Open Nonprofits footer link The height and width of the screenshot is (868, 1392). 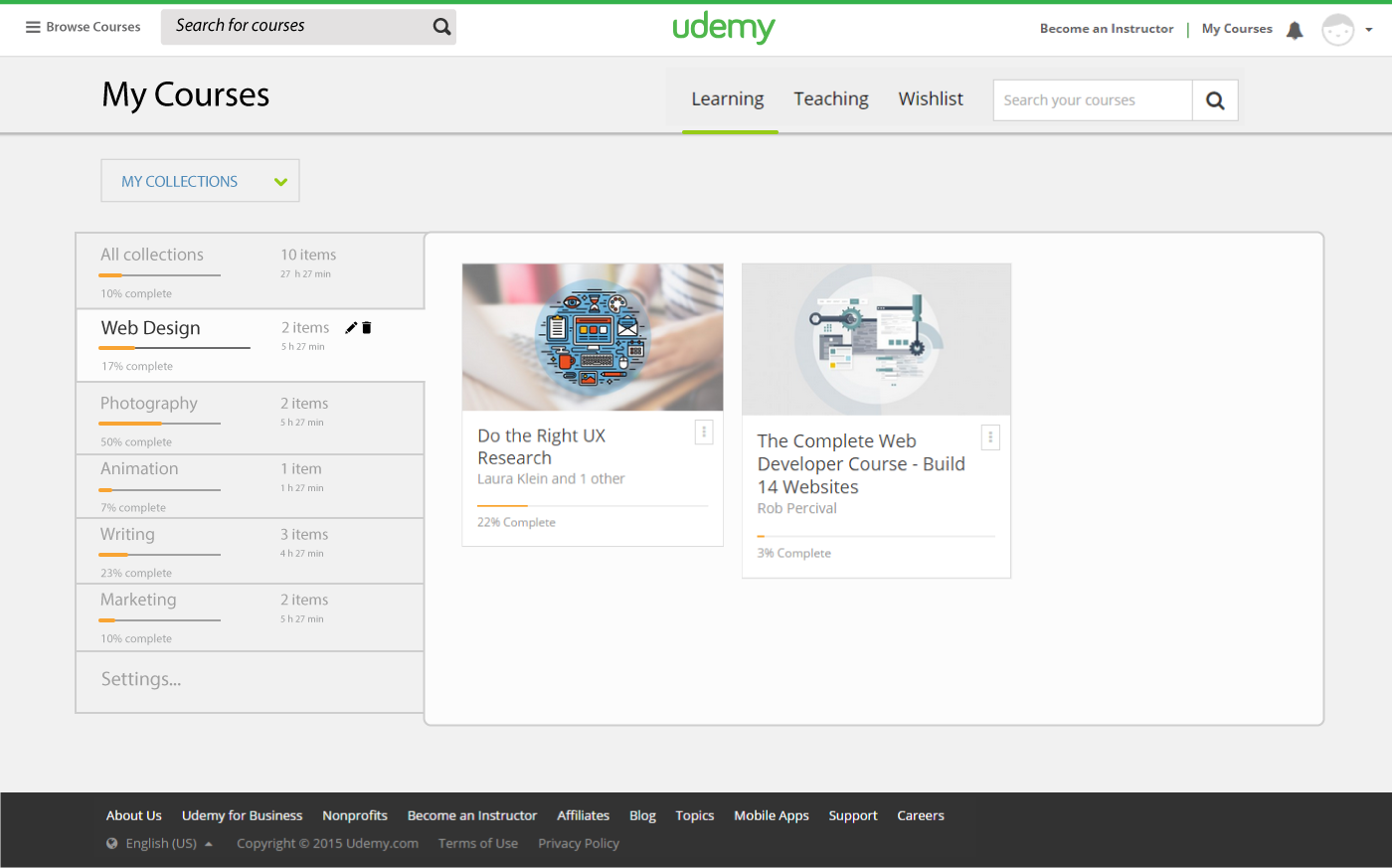pyautogui.click(x=355, y=815)
